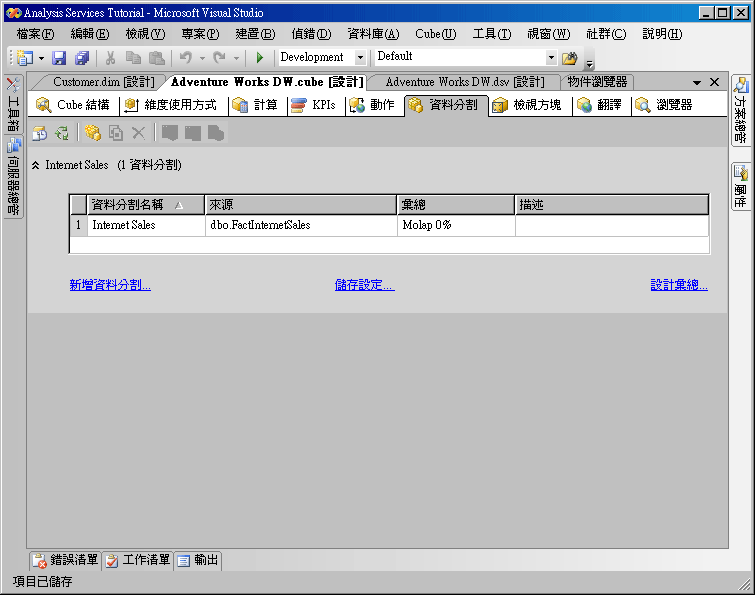Image resolution: width=755 pixels, height=595 pixels.
Task: Open the 工具(T) menu
Action: [x=492, y=34]
